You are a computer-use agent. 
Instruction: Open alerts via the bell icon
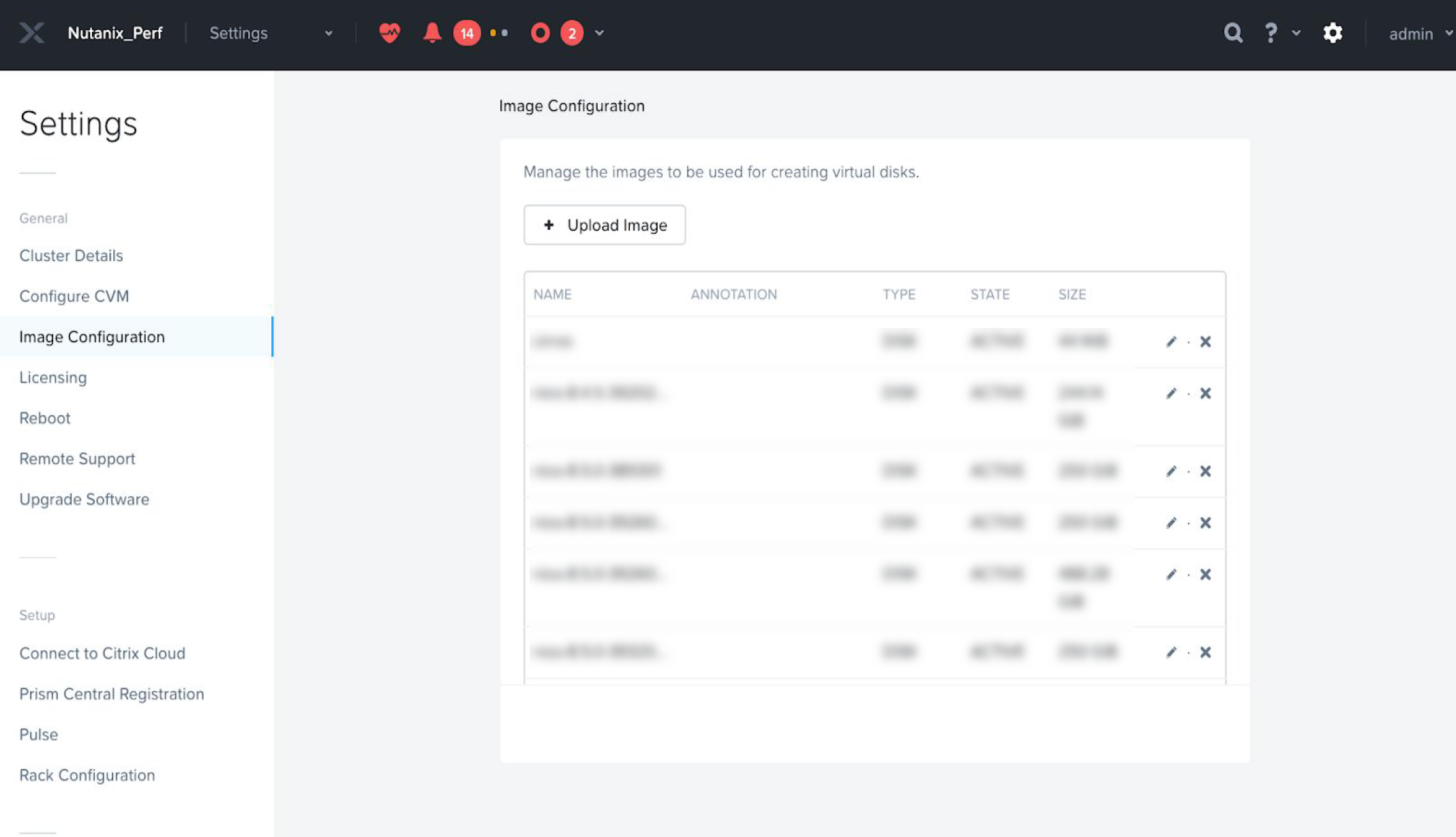coord(432,33)
